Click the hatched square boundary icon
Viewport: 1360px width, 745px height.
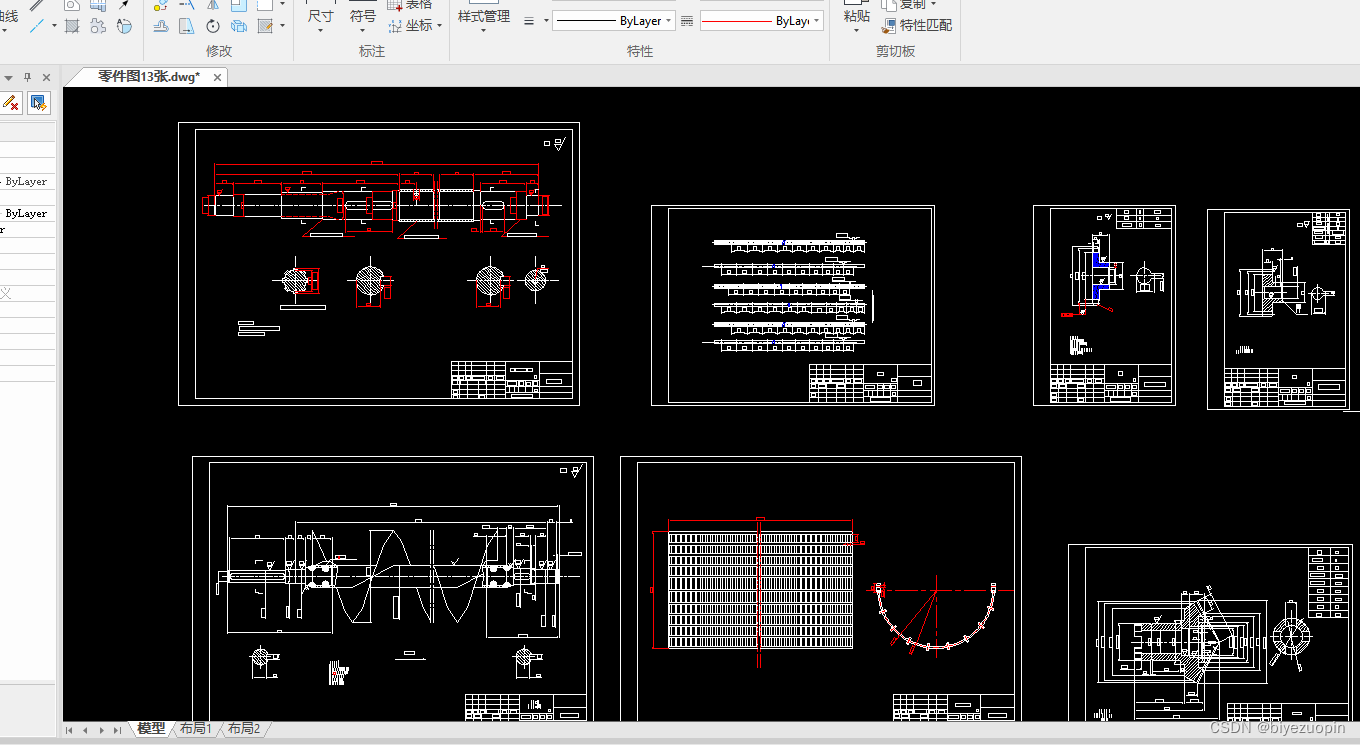tap(72, 26)
